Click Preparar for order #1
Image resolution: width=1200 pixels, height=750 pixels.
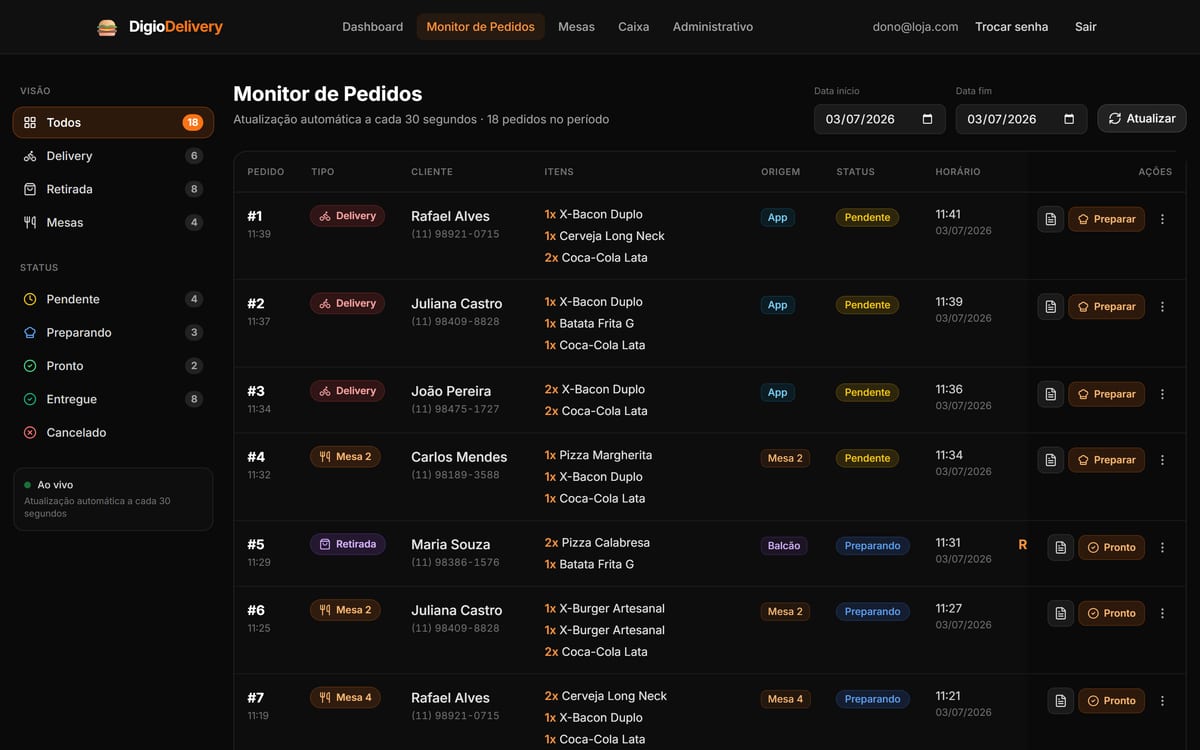(1106, 219)
